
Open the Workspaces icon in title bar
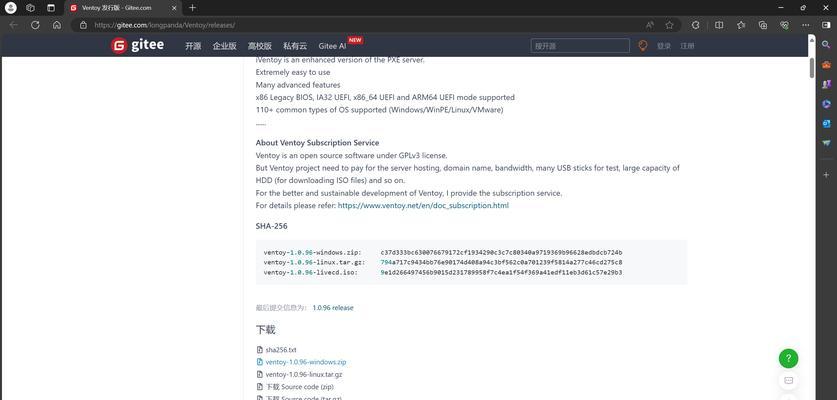click(30, 8)
